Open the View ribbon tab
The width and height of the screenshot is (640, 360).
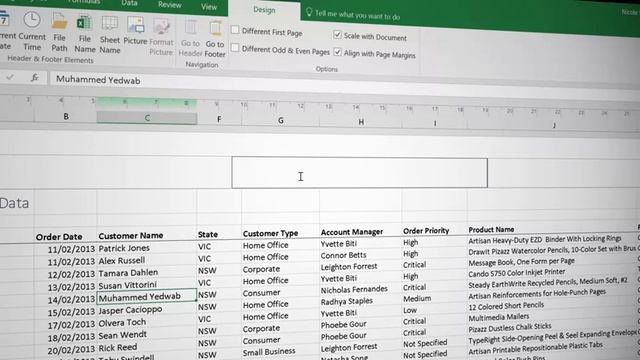pos(209,7)
